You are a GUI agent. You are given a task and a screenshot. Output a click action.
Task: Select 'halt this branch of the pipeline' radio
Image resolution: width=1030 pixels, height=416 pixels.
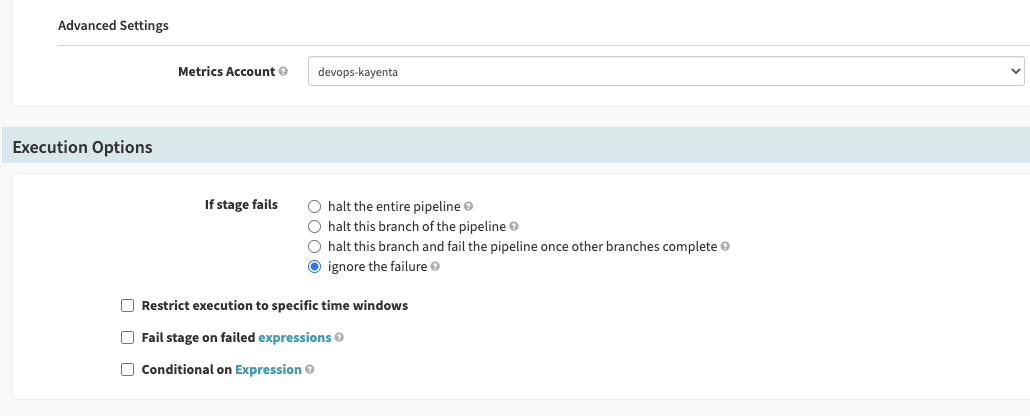pos(315,227)
